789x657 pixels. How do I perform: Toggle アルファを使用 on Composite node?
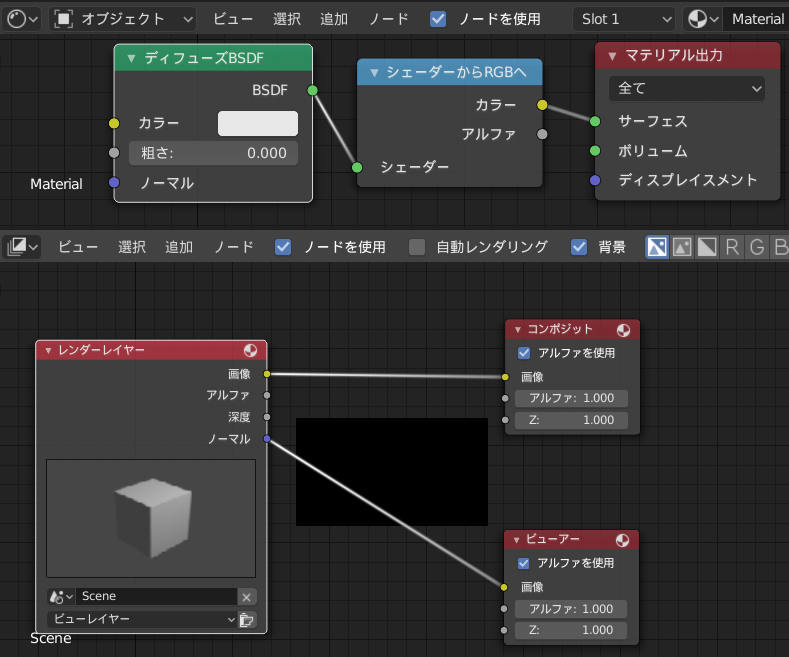(523, 353)
